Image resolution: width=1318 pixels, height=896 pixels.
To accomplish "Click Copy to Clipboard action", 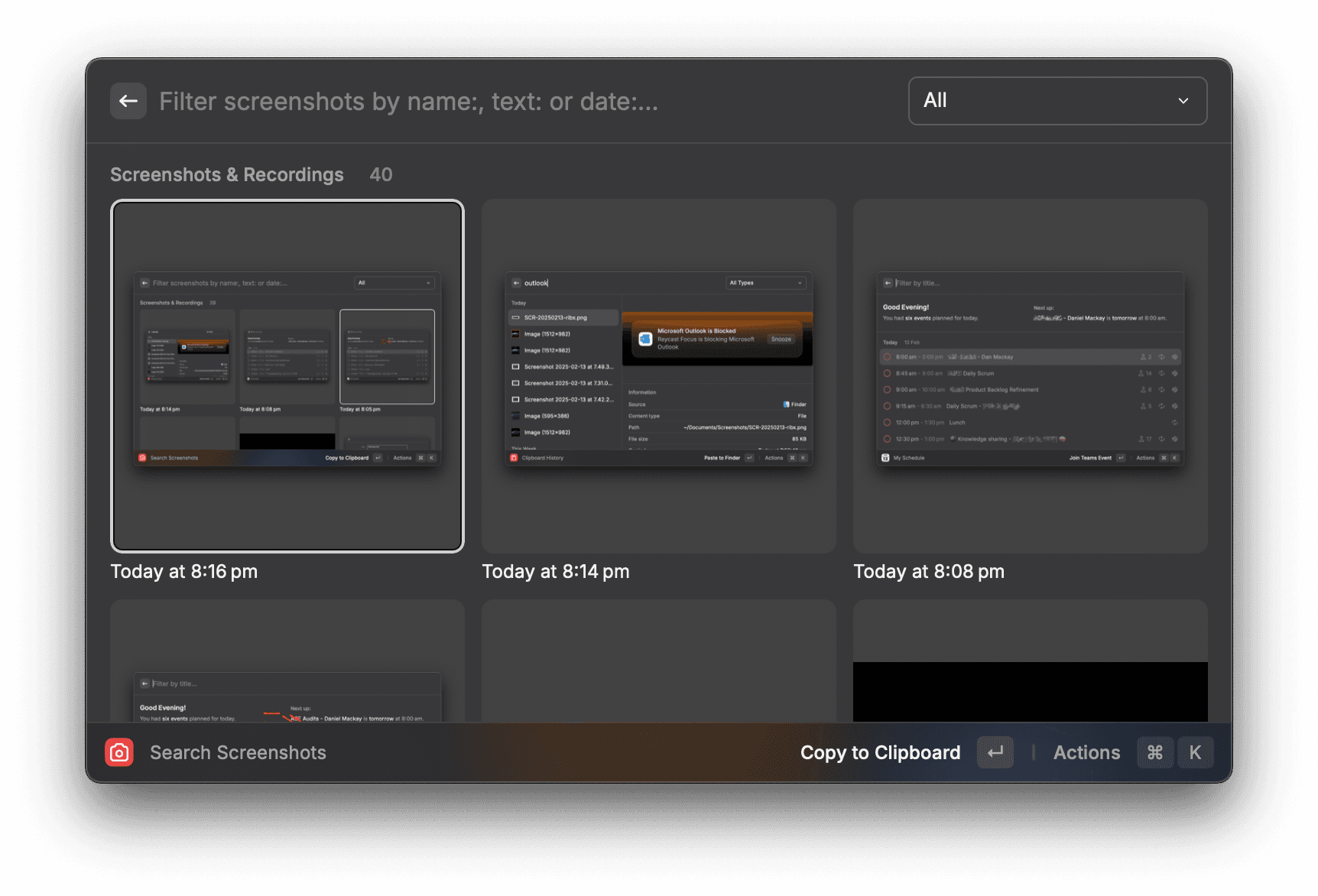I will pos(880,753).
